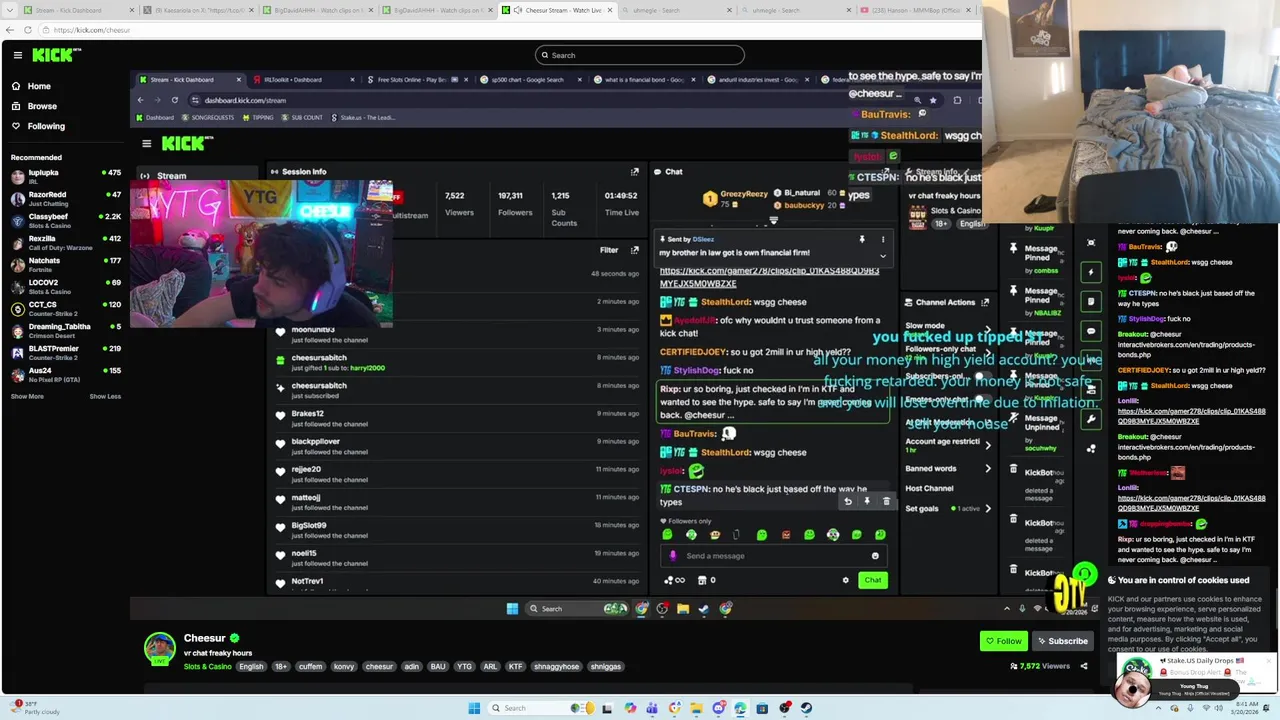The height and width of the screenshot is (720, 1280).
Task: Click the Cheesur channel name
Action: click(x=204, y=638)
